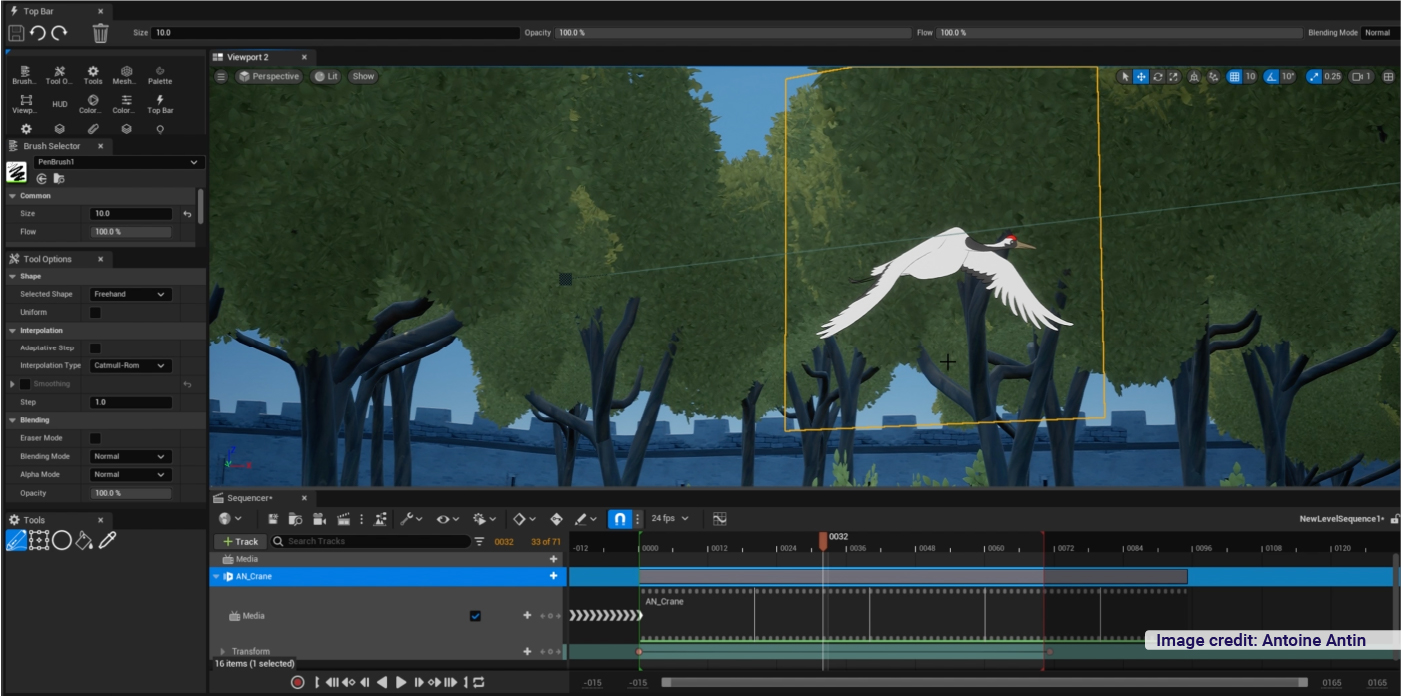The image size is (1402, 696).
Task: Click the Perspective view button
Action: [x=269, y=76]
